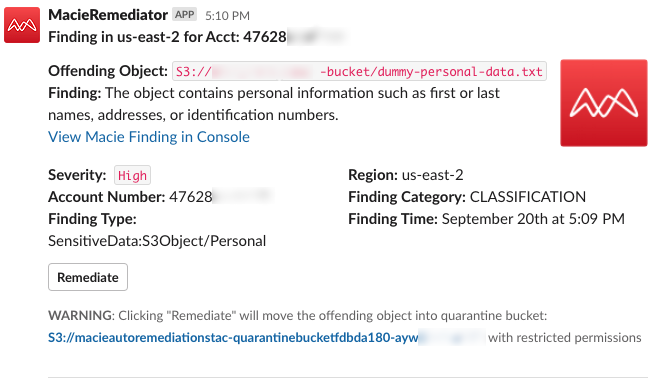Click the Severity label
This screenshot has height=386, width=658.
[x=77, y=175]
